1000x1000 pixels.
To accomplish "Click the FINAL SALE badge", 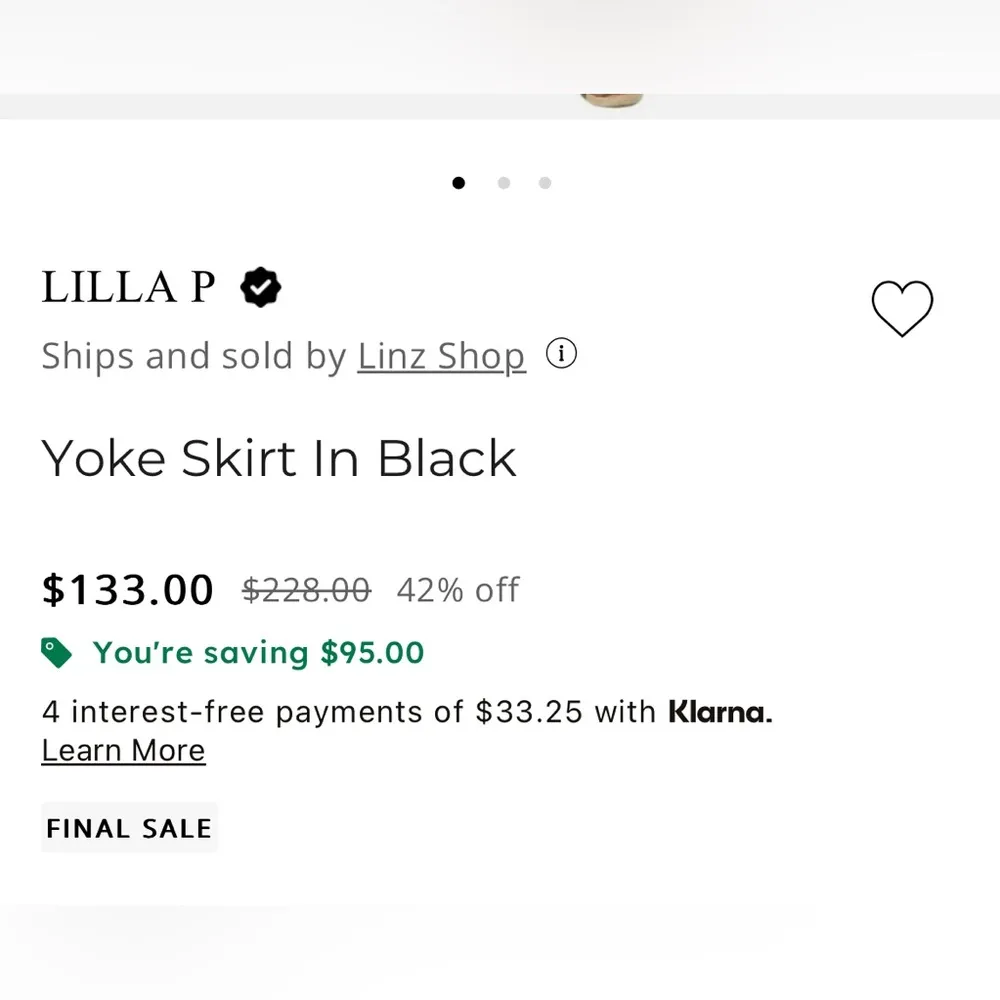I will point(129,827).
